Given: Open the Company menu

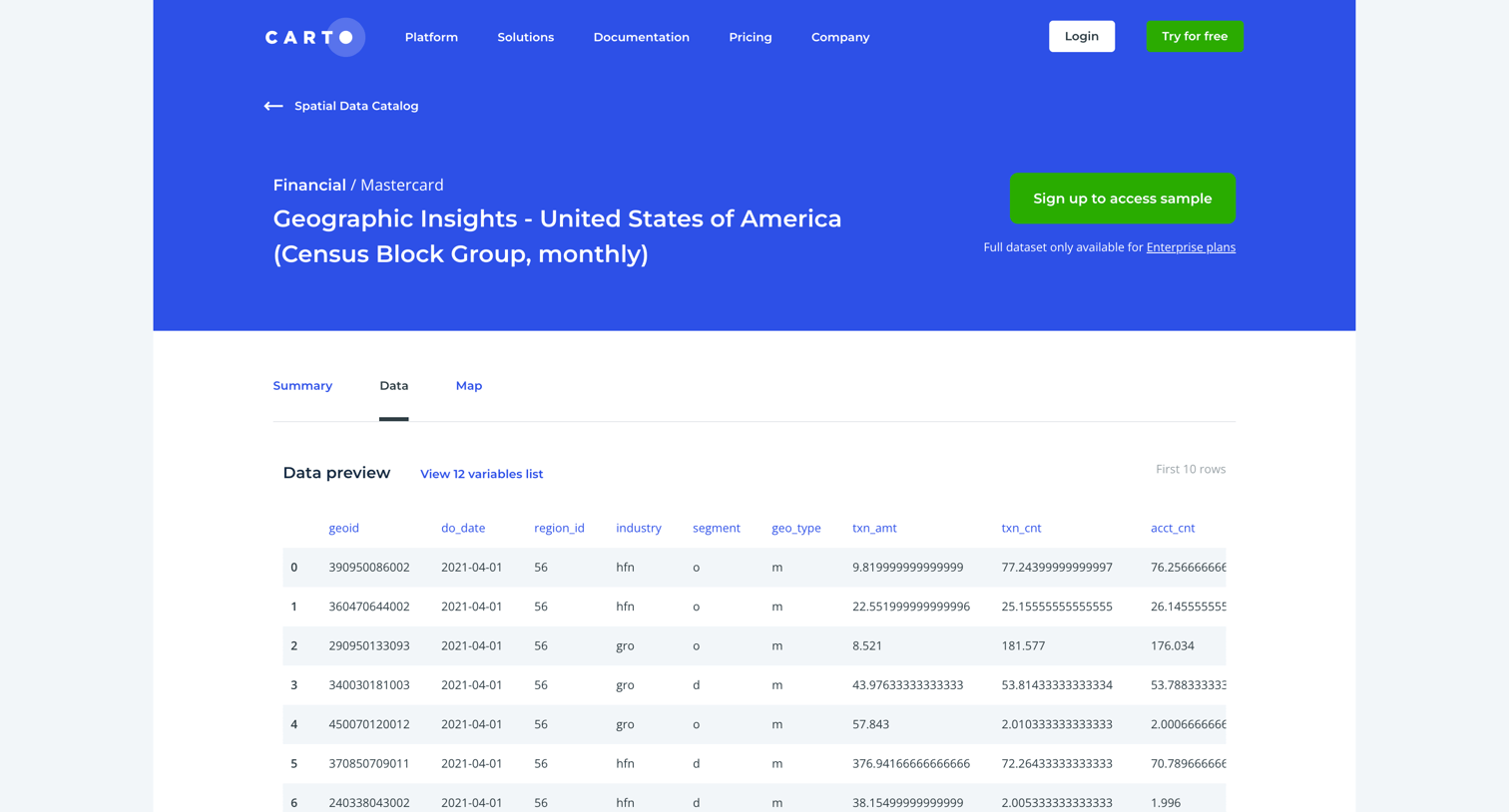Looking at the screenshot, I should coord(840,37).
